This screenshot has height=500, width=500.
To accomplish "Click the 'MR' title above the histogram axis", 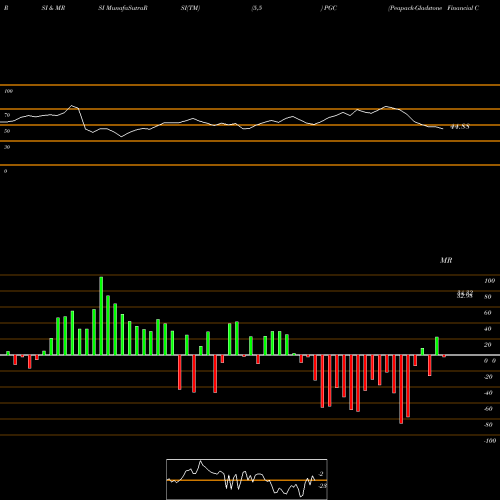I will click(446, 260).
